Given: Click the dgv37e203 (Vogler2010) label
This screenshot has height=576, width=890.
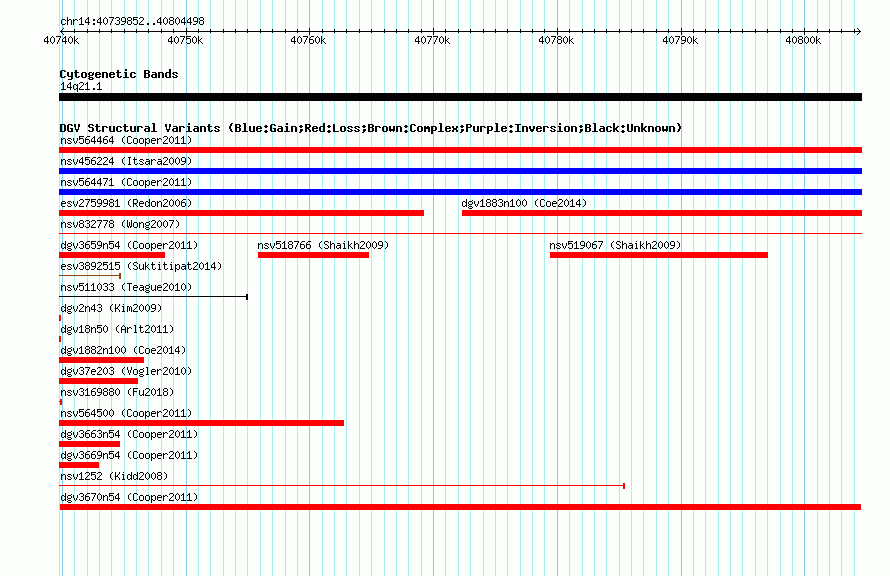Looking at the screenshot, I should [126, 371].
